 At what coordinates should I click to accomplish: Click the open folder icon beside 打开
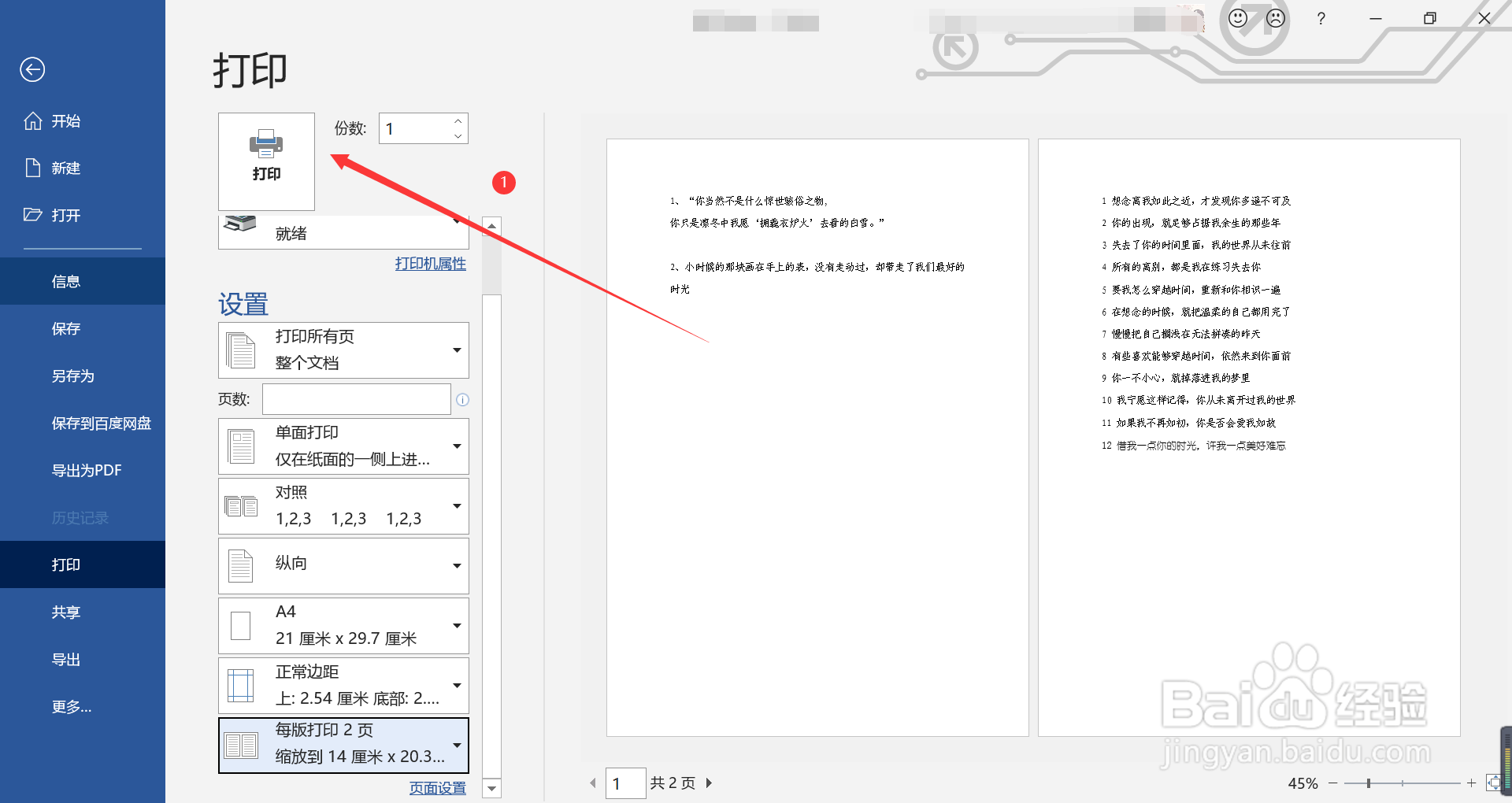point(33,215)
